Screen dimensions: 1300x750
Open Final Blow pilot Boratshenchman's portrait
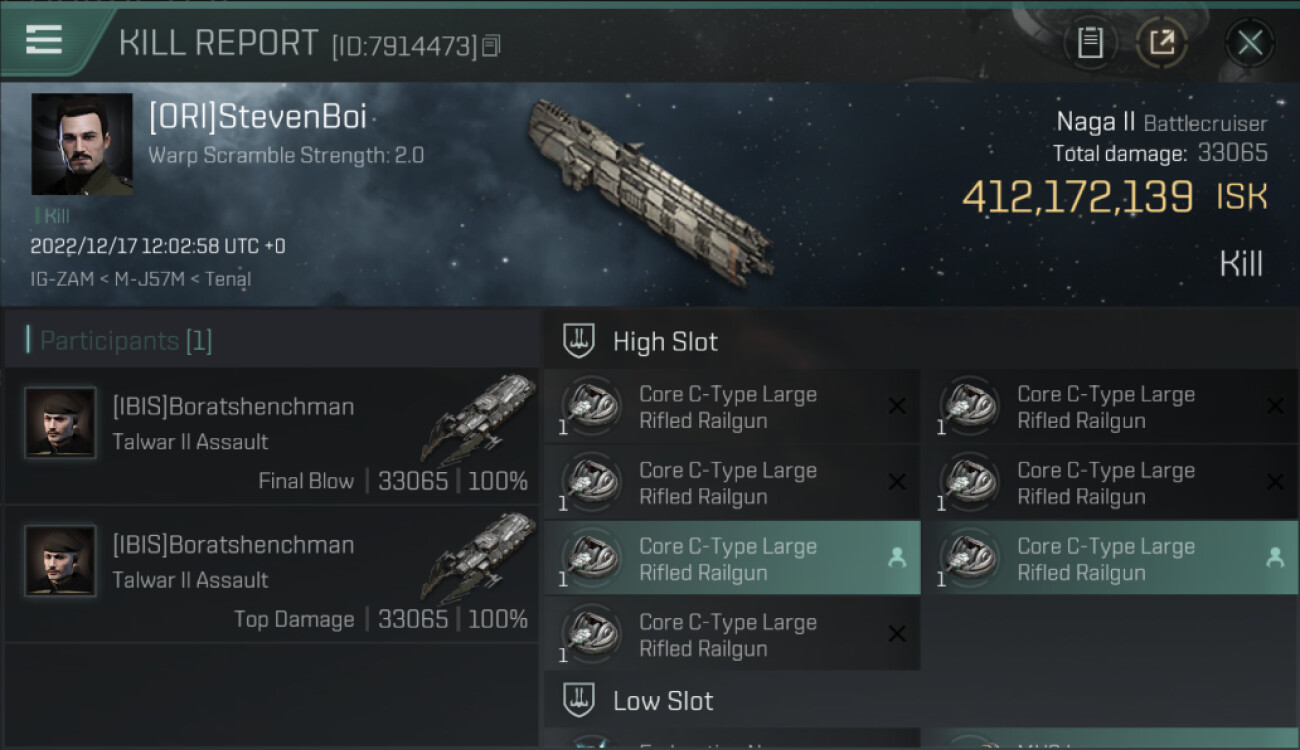[x=60, y=423]
